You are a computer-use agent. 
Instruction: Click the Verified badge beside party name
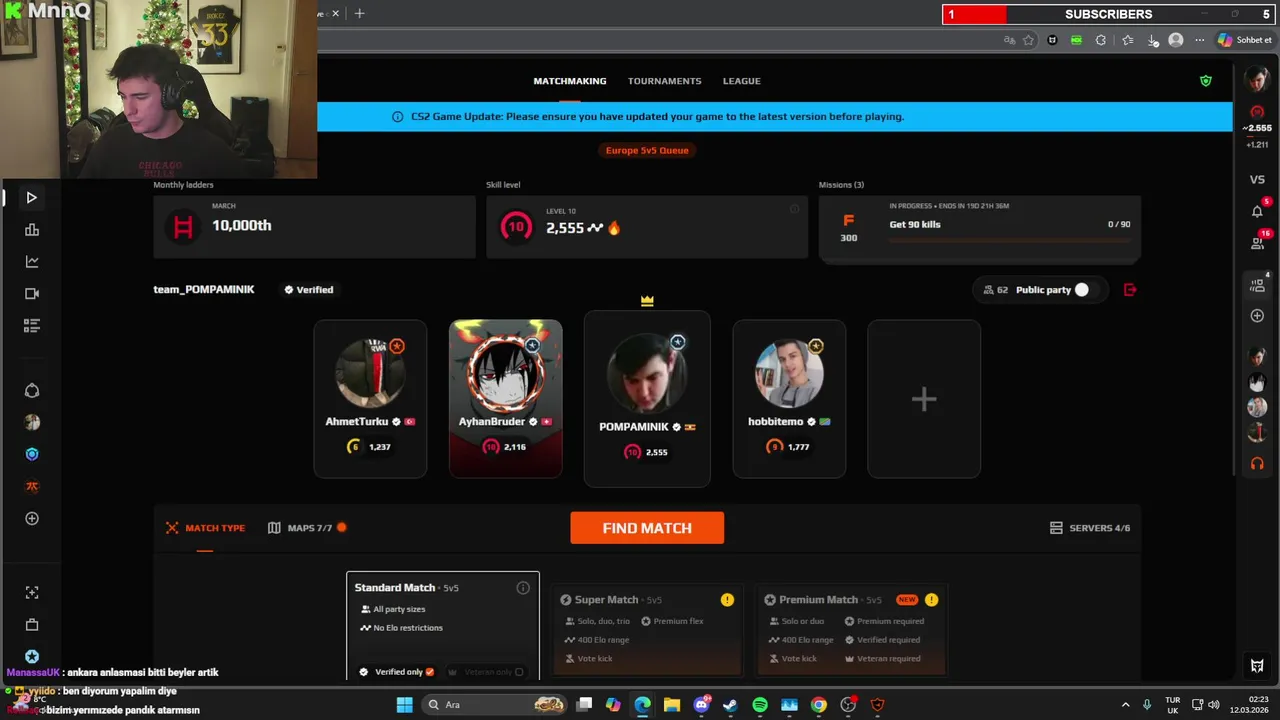coord(308,290)
